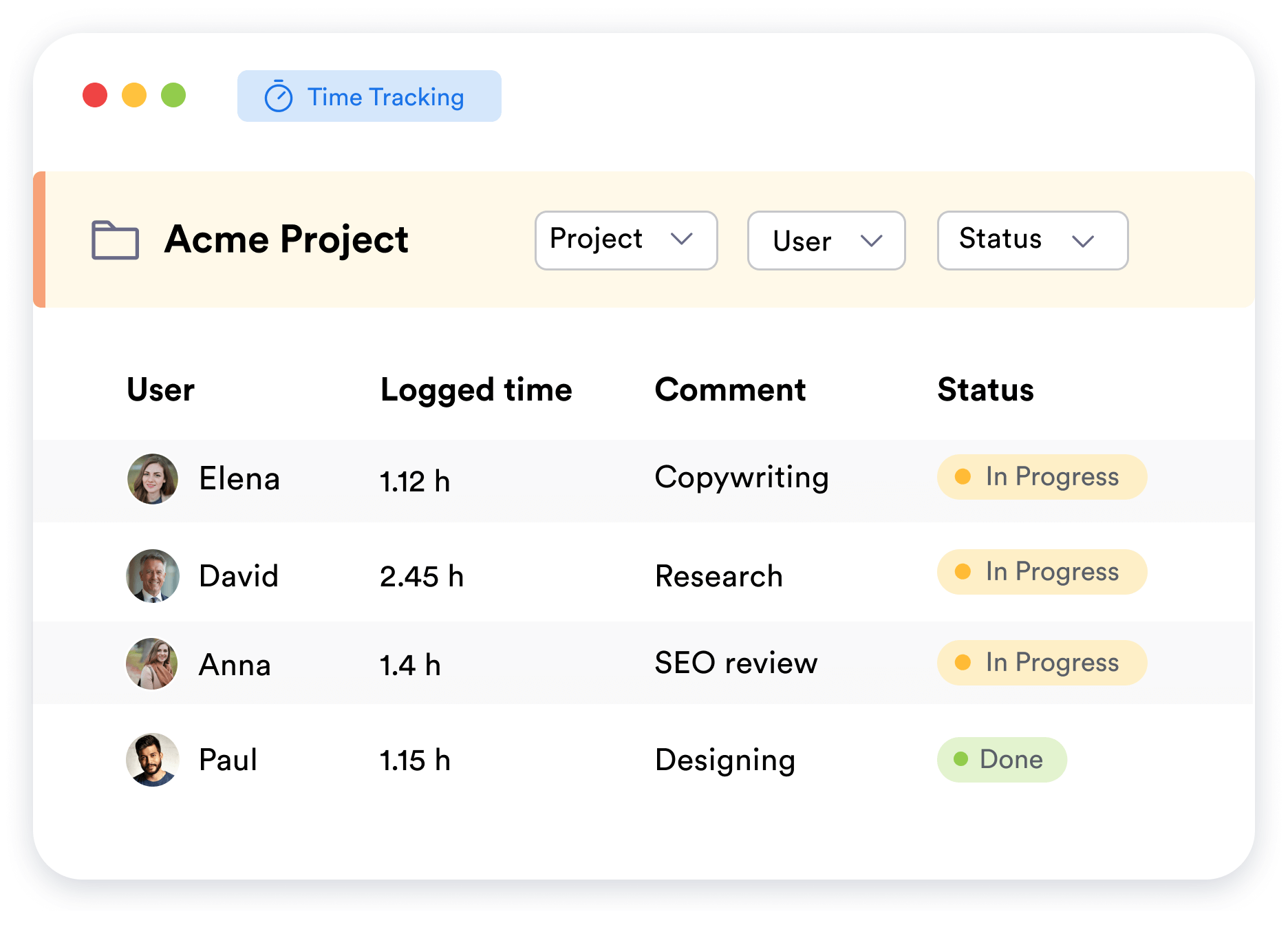Click the orange dot on Copywriting status

[963, 476]
